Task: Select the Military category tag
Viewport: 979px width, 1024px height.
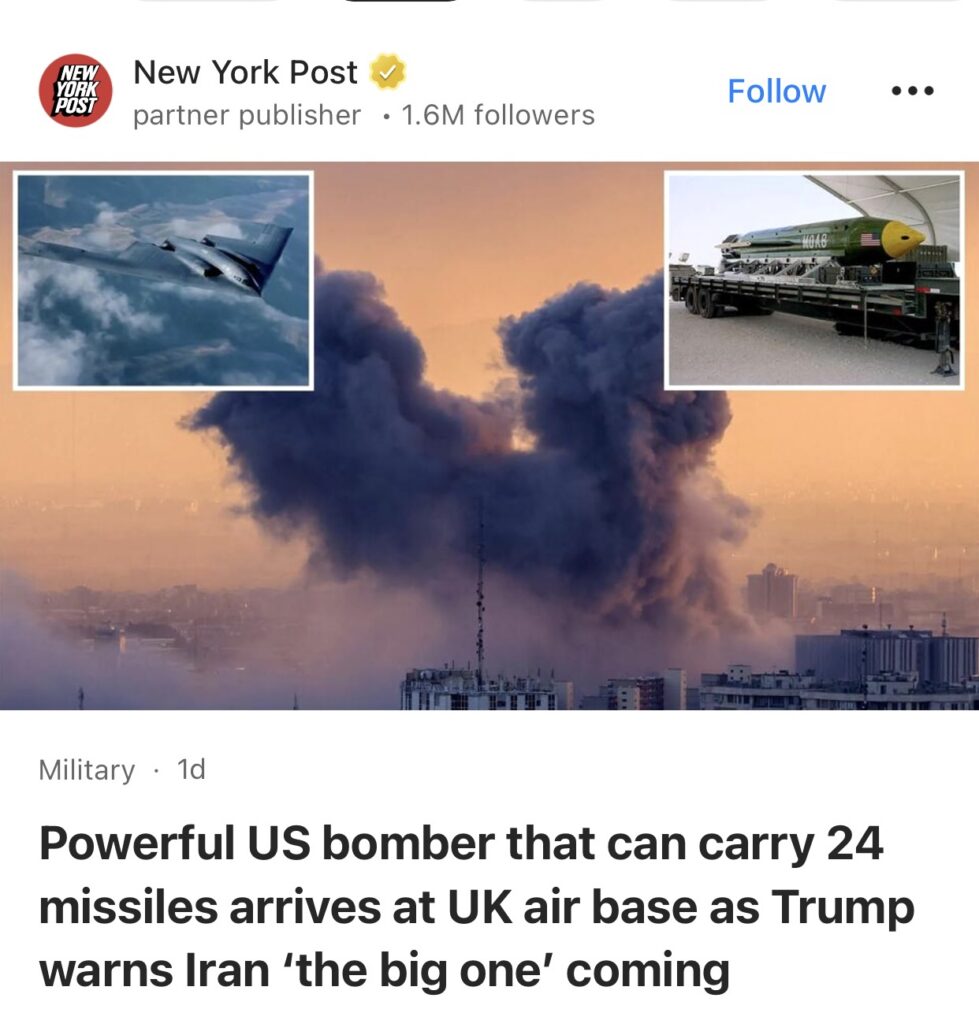Action: click(x=87, y=770)
